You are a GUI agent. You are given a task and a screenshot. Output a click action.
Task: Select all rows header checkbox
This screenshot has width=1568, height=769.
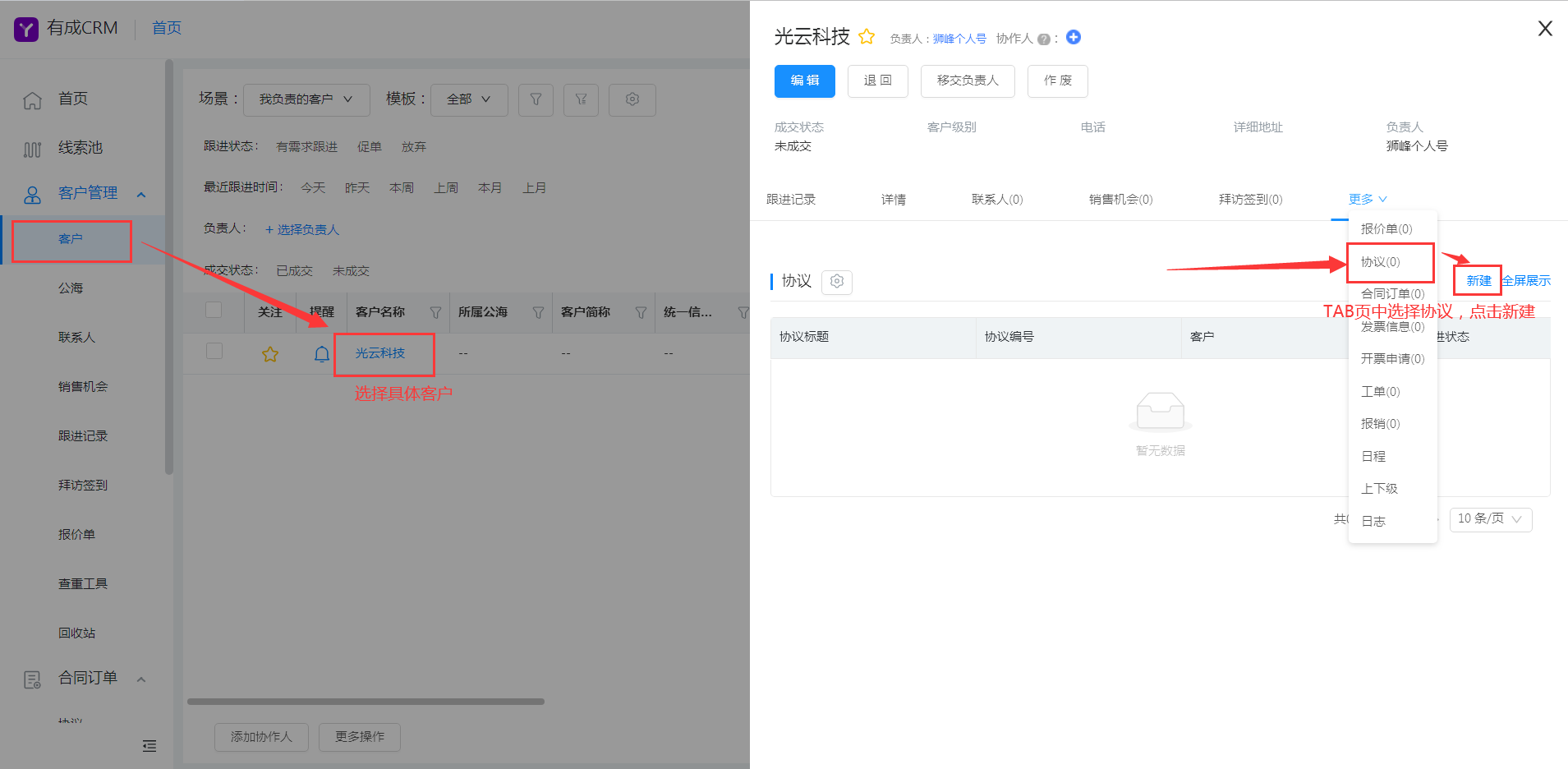coord(214,310)
